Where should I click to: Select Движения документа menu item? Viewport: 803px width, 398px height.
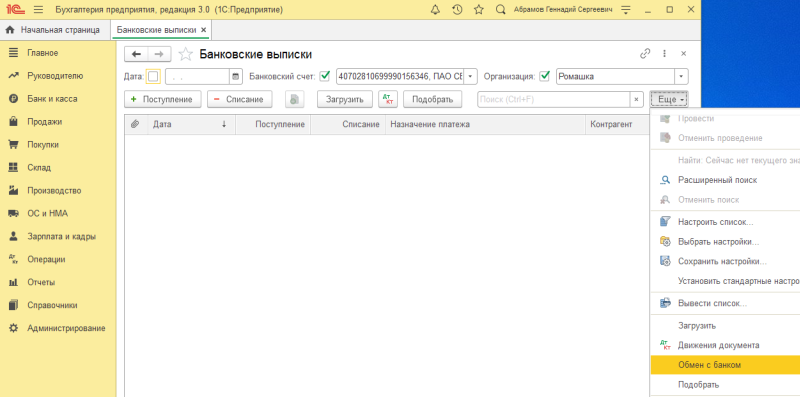pos(725,345)
